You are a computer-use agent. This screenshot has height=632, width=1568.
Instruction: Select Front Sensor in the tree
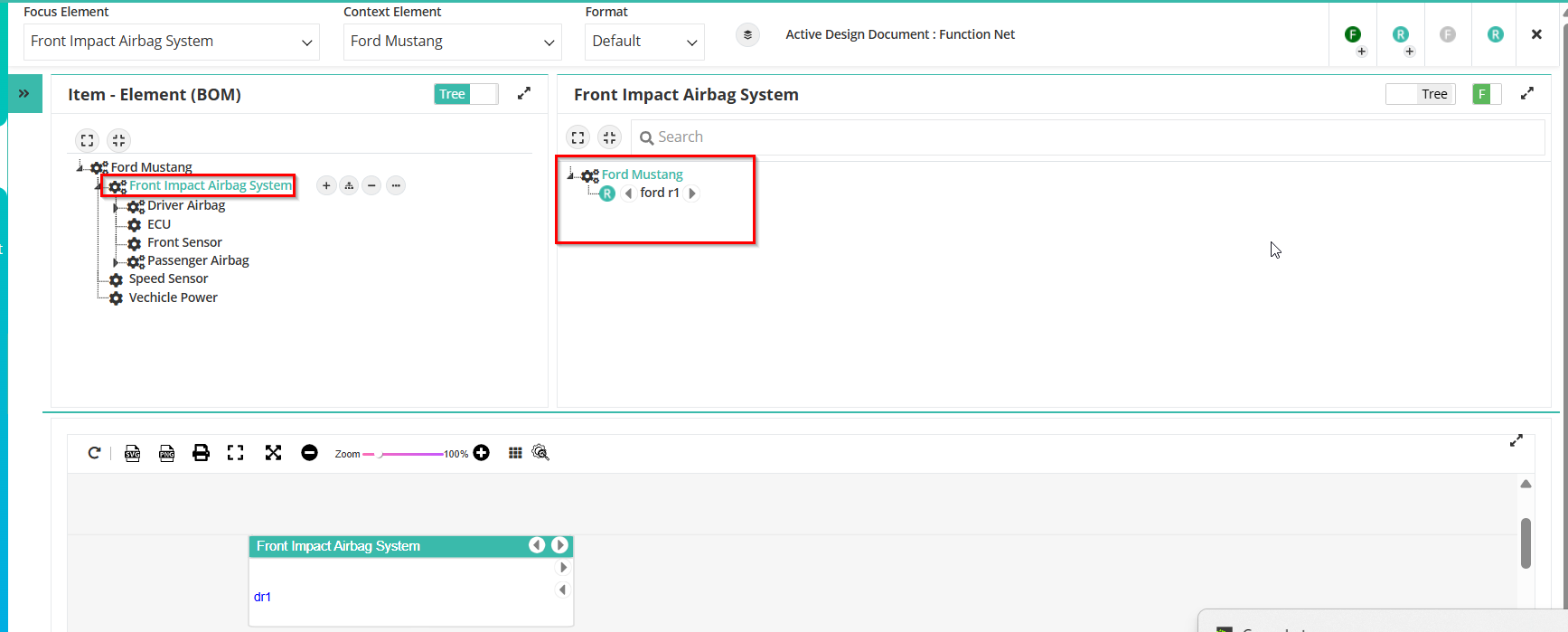[184, 242]
